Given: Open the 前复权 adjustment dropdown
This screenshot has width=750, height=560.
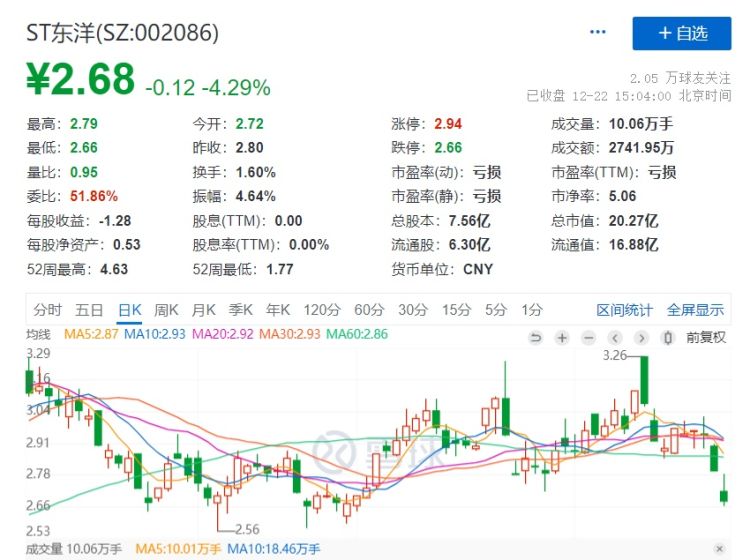Looking at the screenshot, I should point(706,338).
